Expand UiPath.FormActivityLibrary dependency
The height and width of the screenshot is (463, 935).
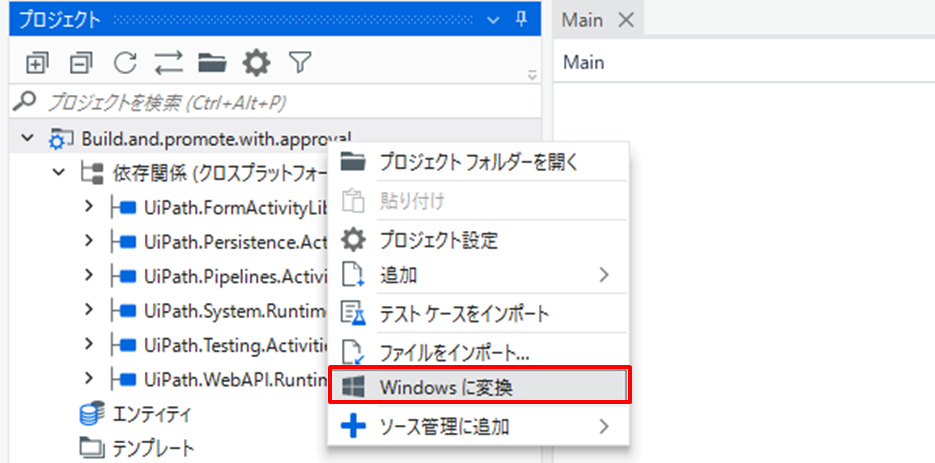[x=89, y=206]
